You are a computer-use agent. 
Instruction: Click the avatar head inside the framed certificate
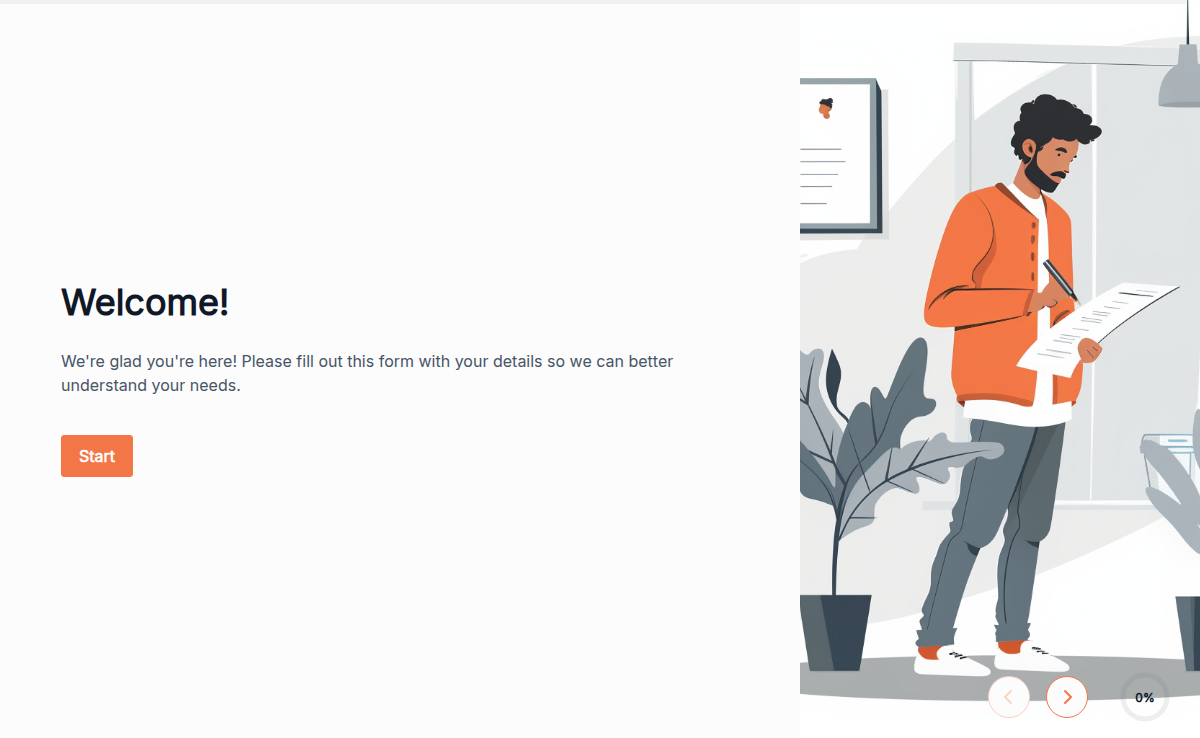[826, 108]
